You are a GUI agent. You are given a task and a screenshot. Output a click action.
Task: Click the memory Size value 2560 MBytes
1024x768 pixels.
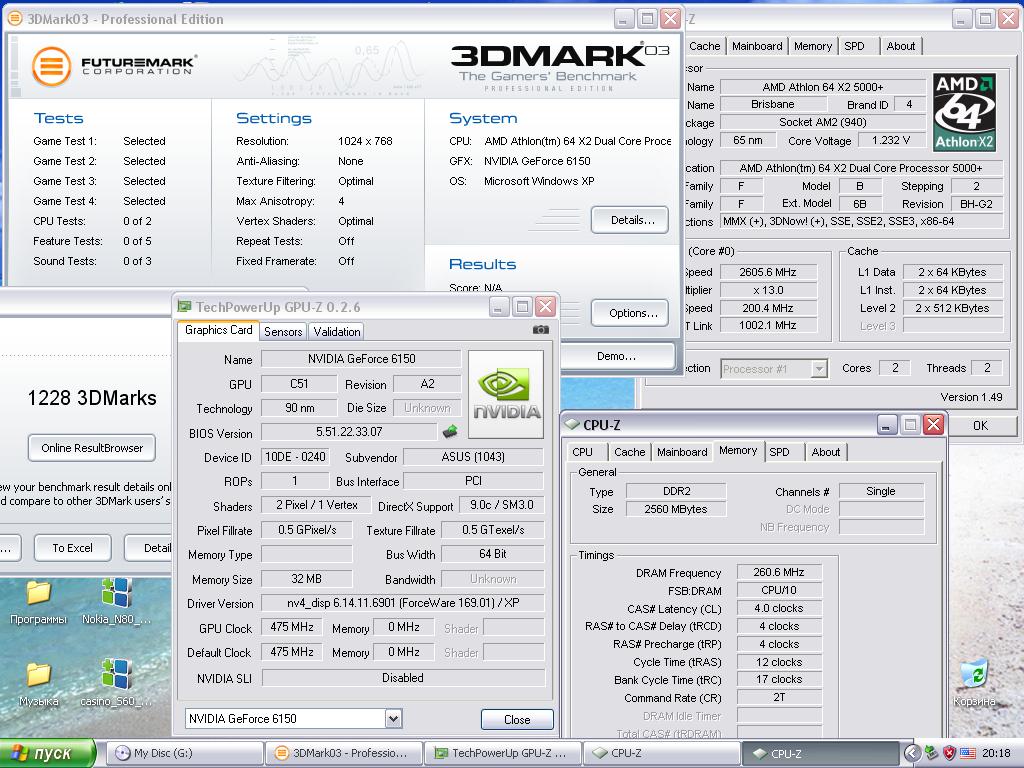click(676, 509)
